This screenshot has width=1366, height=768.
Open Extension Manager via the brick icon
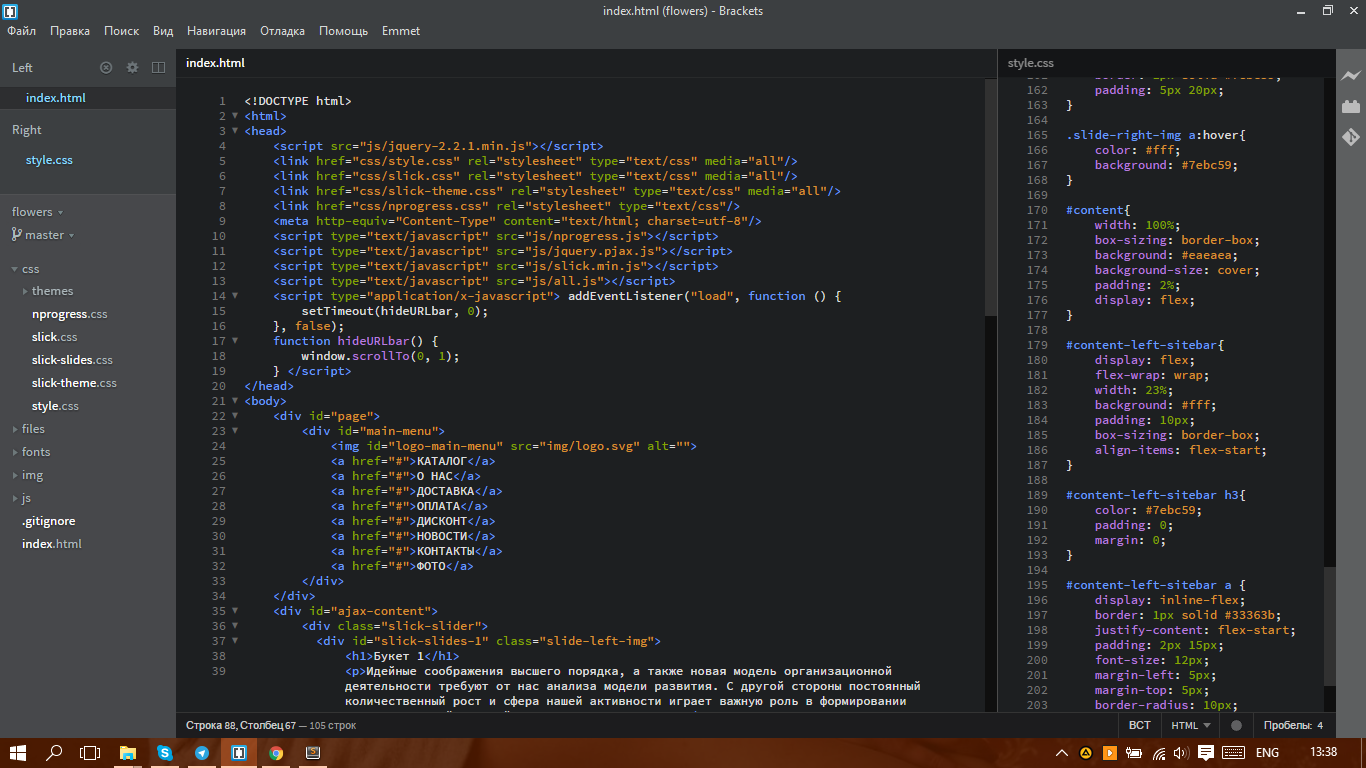click(1350, 106)
